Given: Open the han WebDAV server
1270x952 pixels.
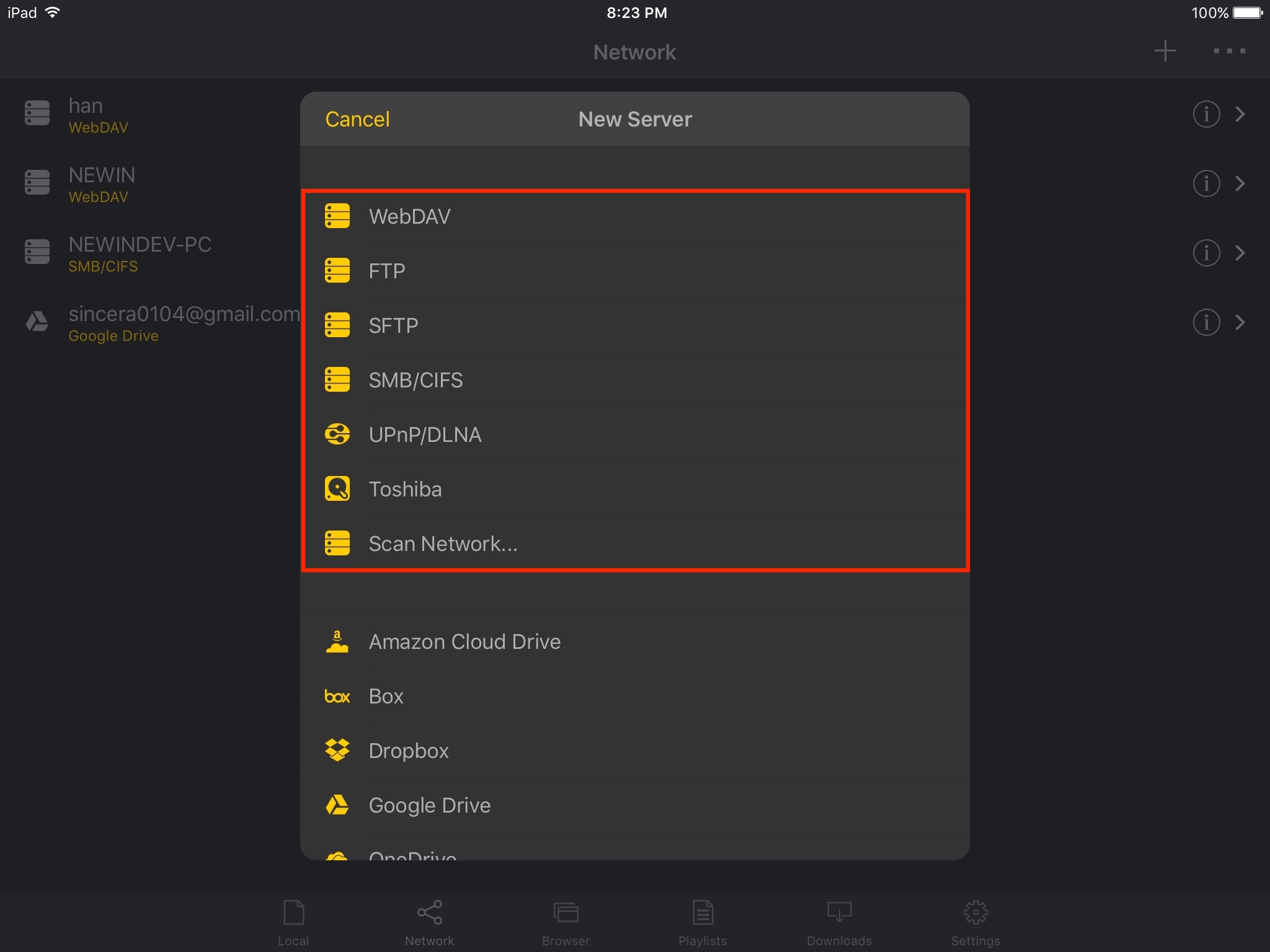Looking at the screenshot, I should pos(150,114).
